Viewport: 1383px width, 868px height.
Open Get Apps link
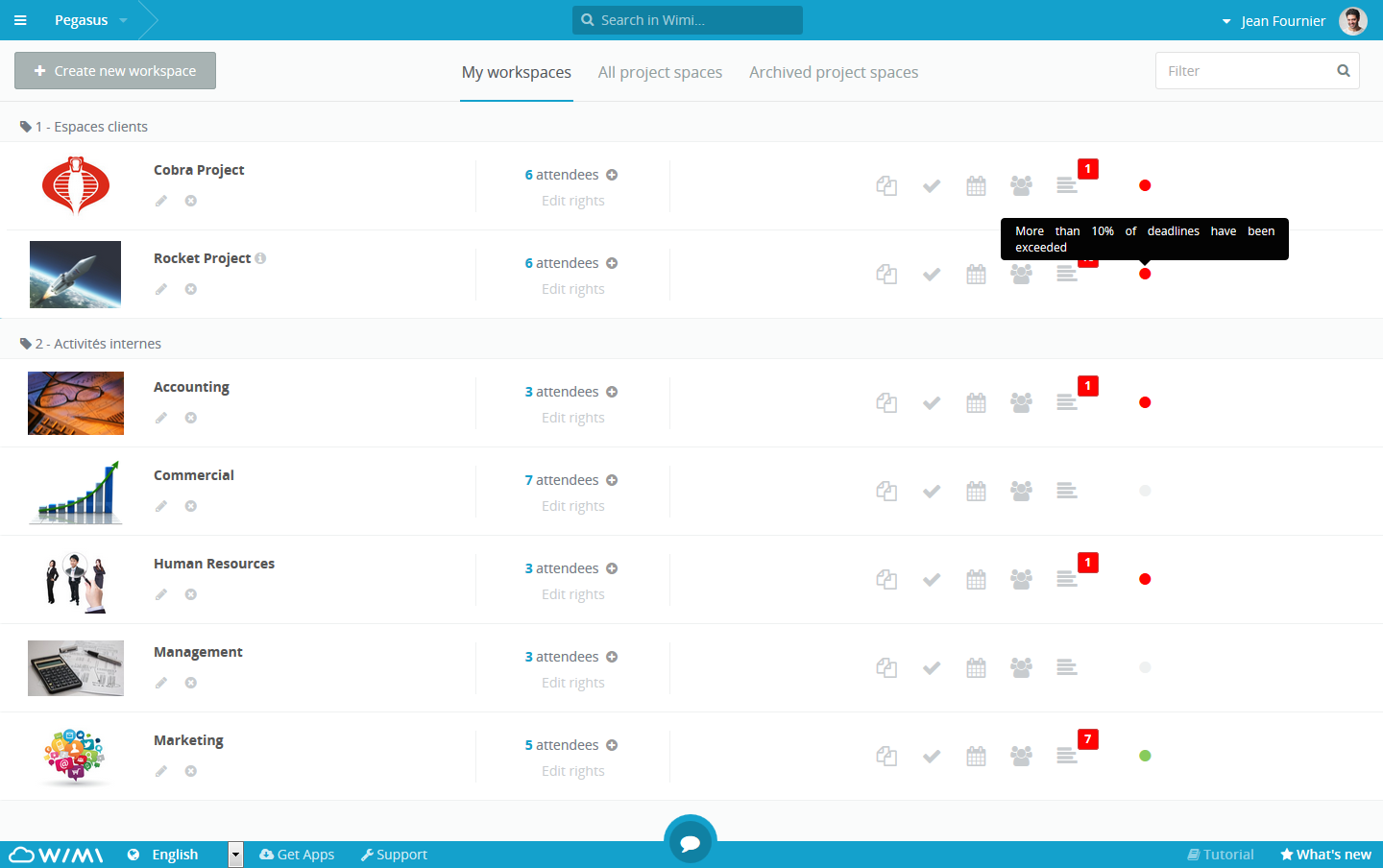pyautogui.click(x=297, y=855)
